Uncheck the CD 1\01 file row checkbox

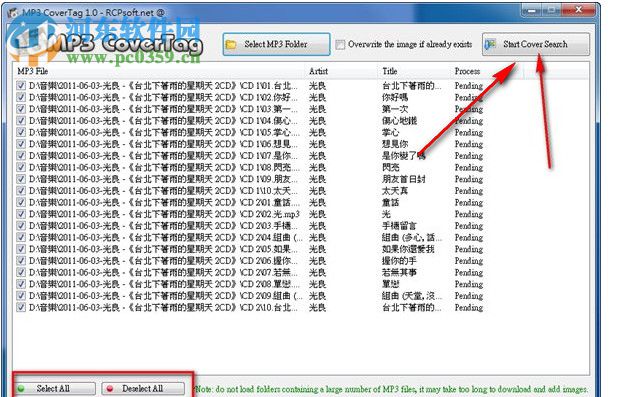pyautogui.click(x=21, y=86)
